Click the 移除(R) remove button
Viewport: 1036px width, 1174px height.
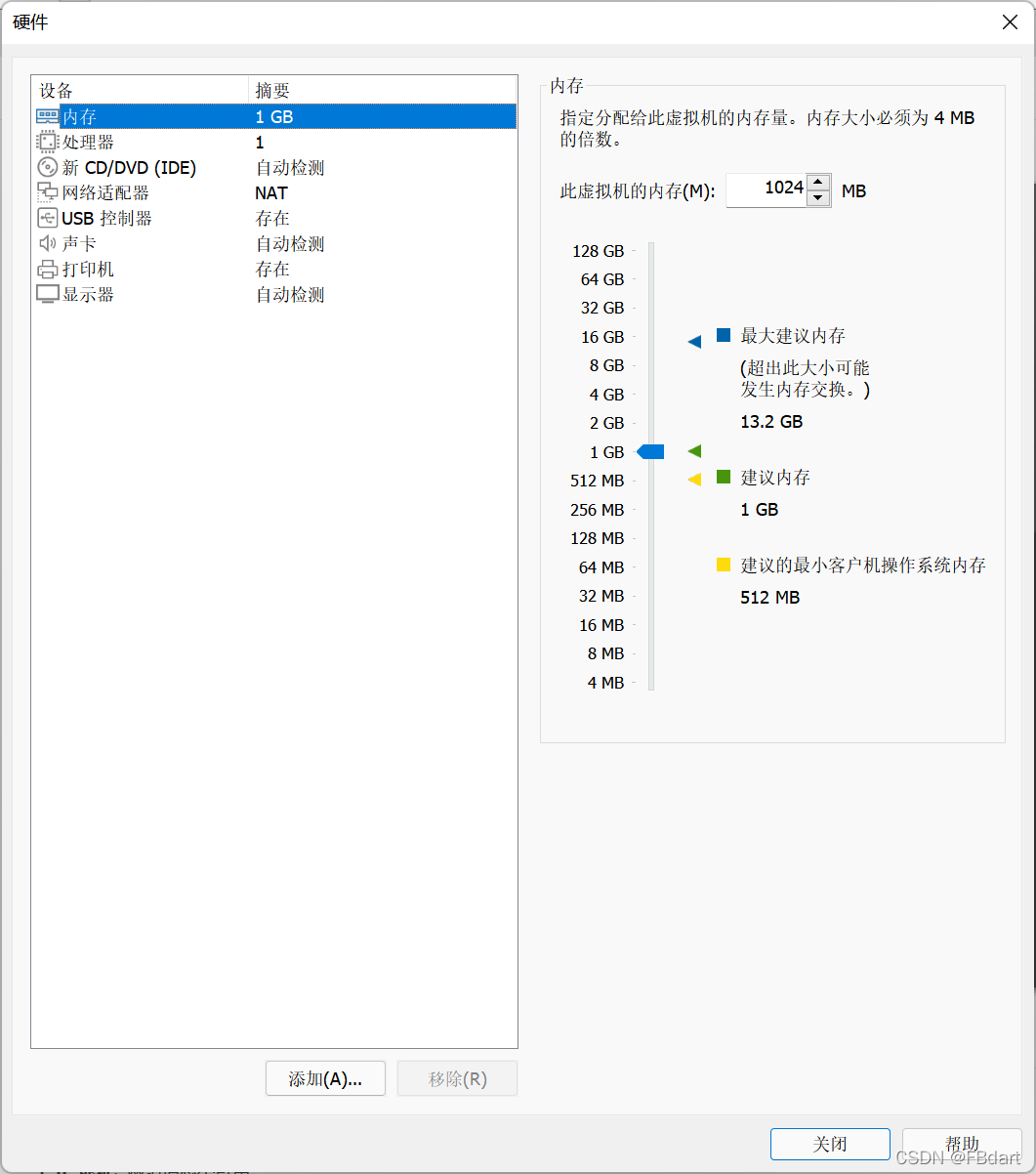click(457, 1078)
